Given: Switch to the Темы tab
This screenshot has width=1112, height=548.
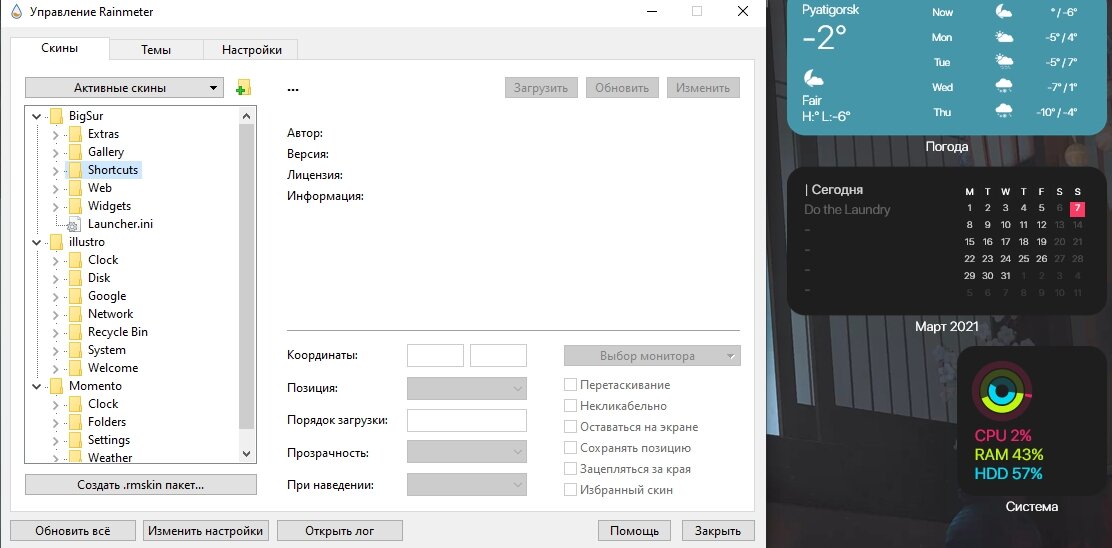Looking at the screenshot, I should (156, 50).
